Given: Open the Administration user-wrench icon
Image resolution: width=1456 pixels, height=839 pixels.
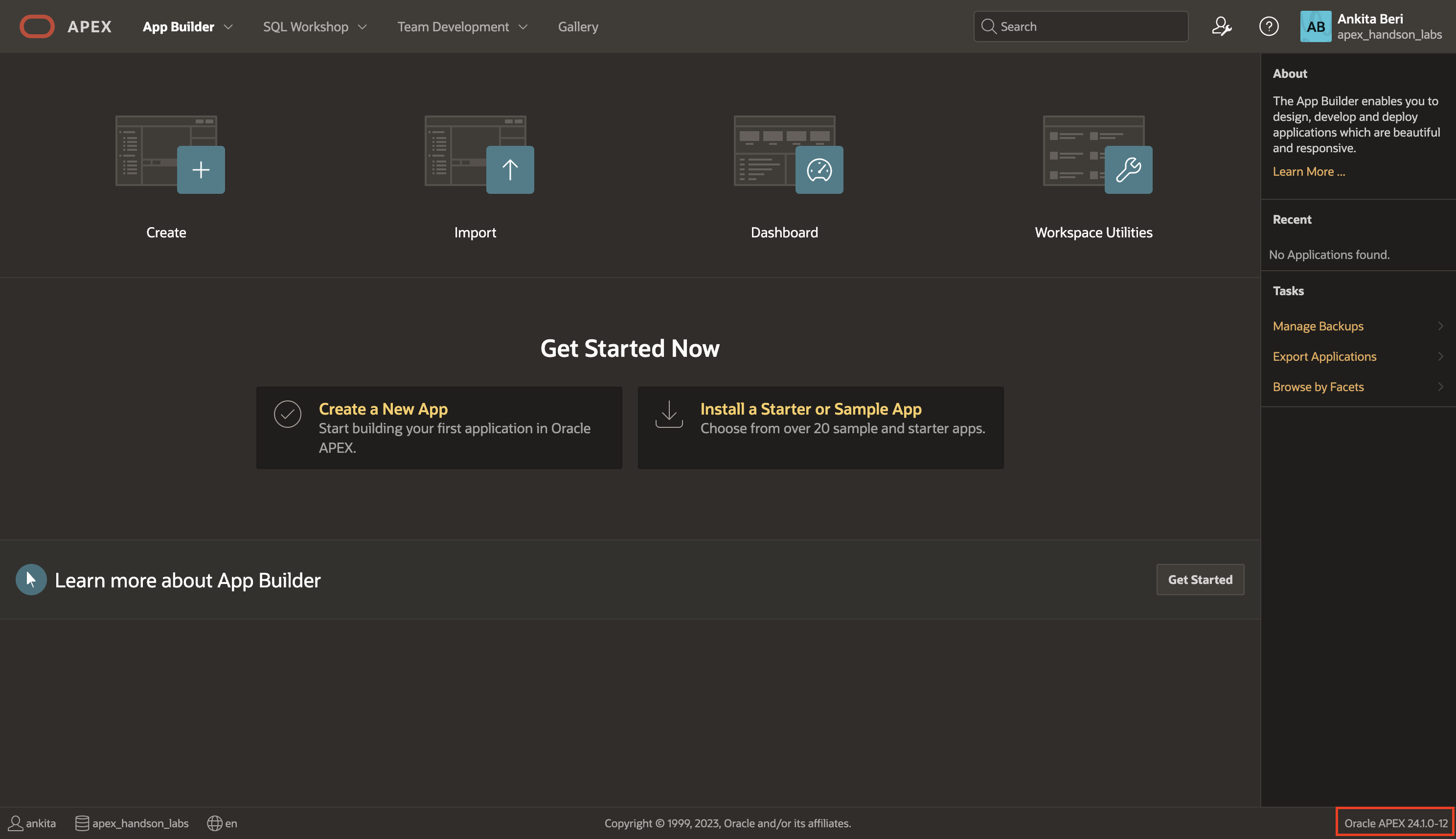Looking at the screenshot, I should 1222,26.
